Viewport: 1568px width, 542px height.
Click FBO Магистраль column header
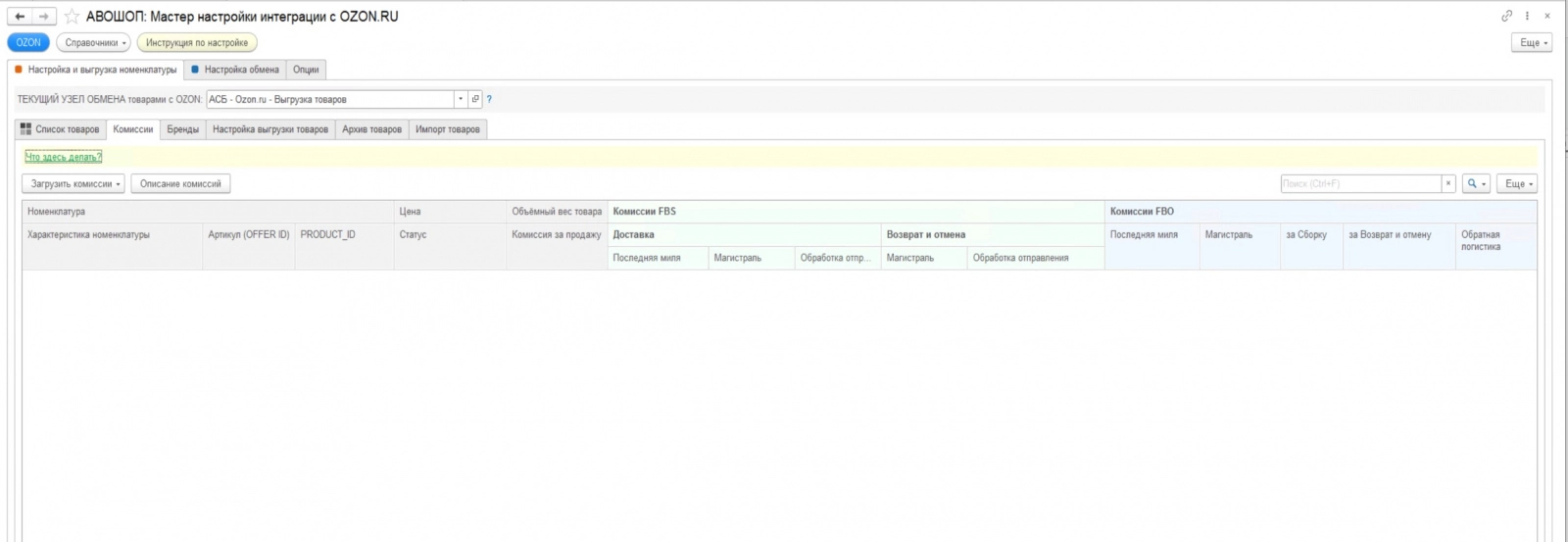click(x=1241, y=246)
